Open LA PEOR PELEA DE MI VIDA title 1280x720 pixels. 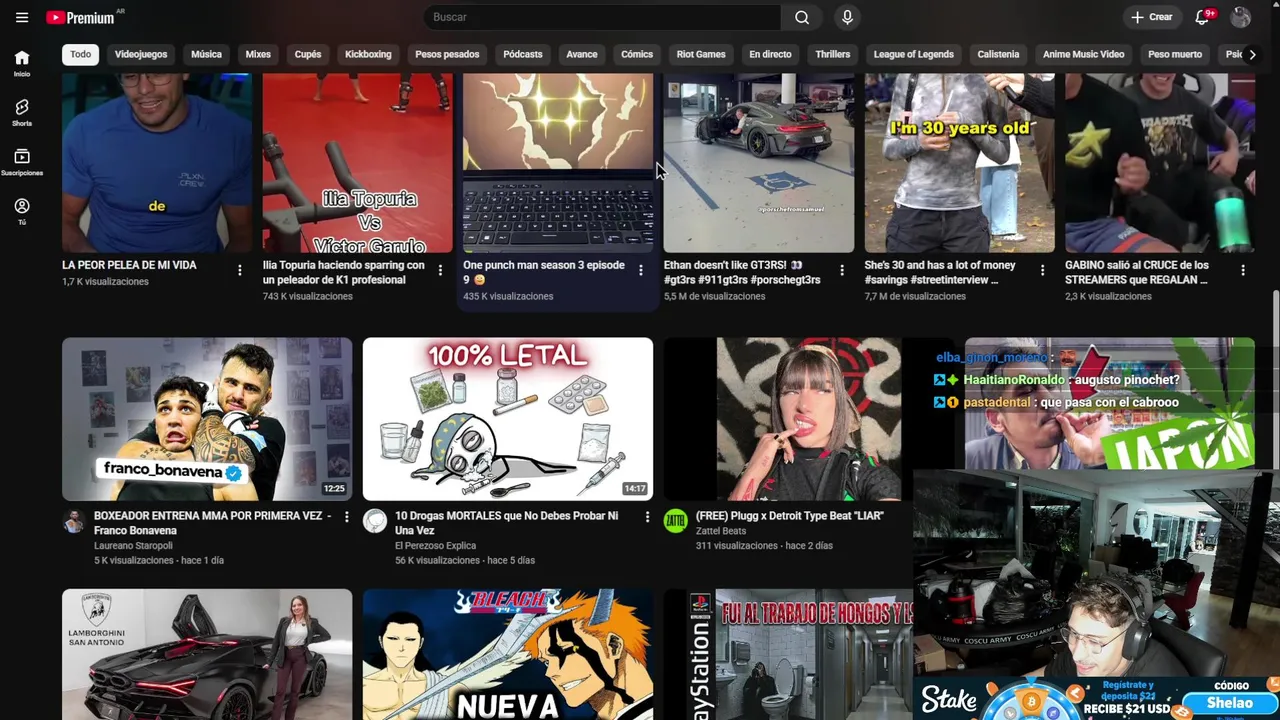[129, 265]
